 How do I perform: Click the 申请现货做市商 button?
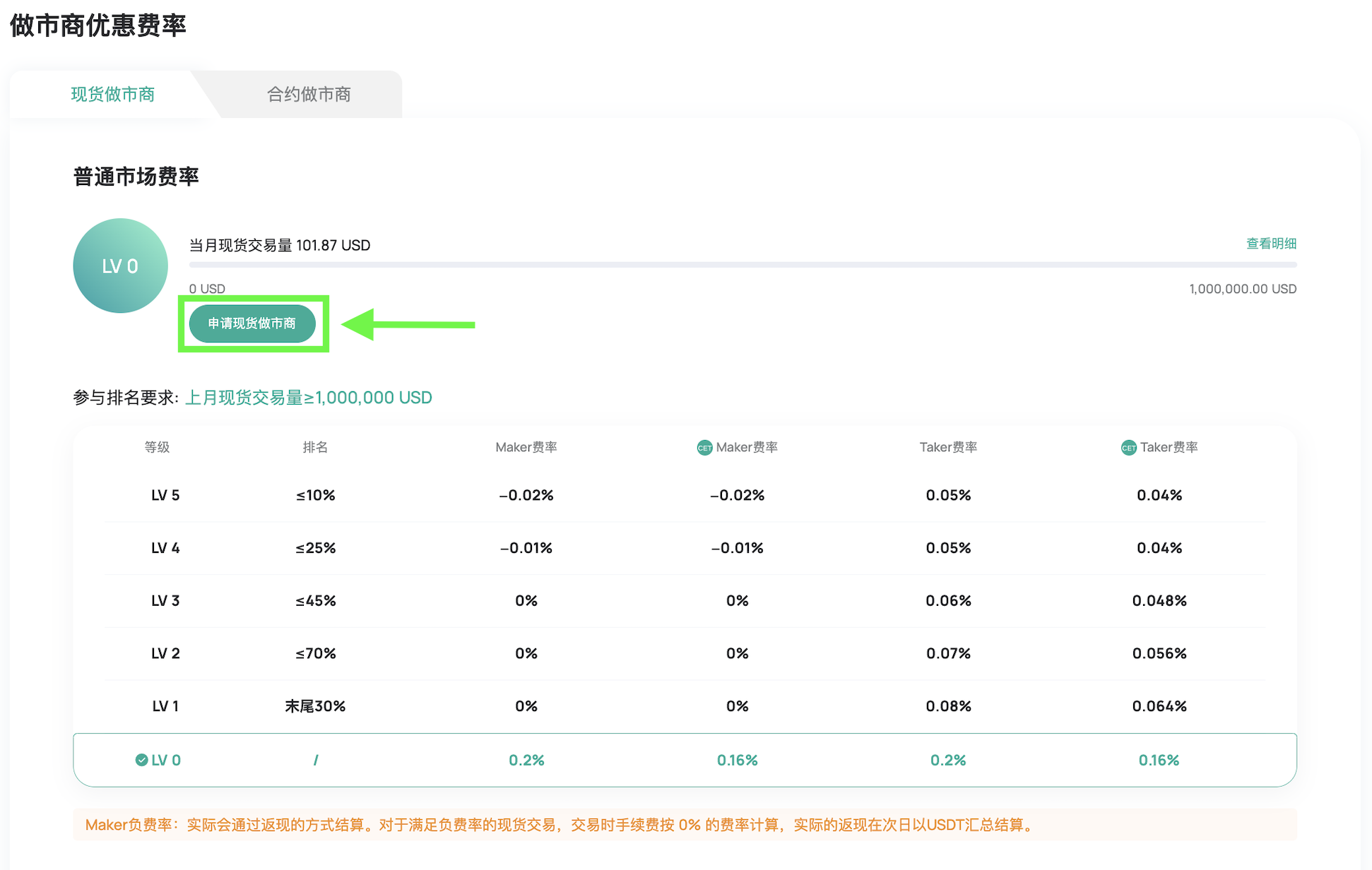coord(252,323)
